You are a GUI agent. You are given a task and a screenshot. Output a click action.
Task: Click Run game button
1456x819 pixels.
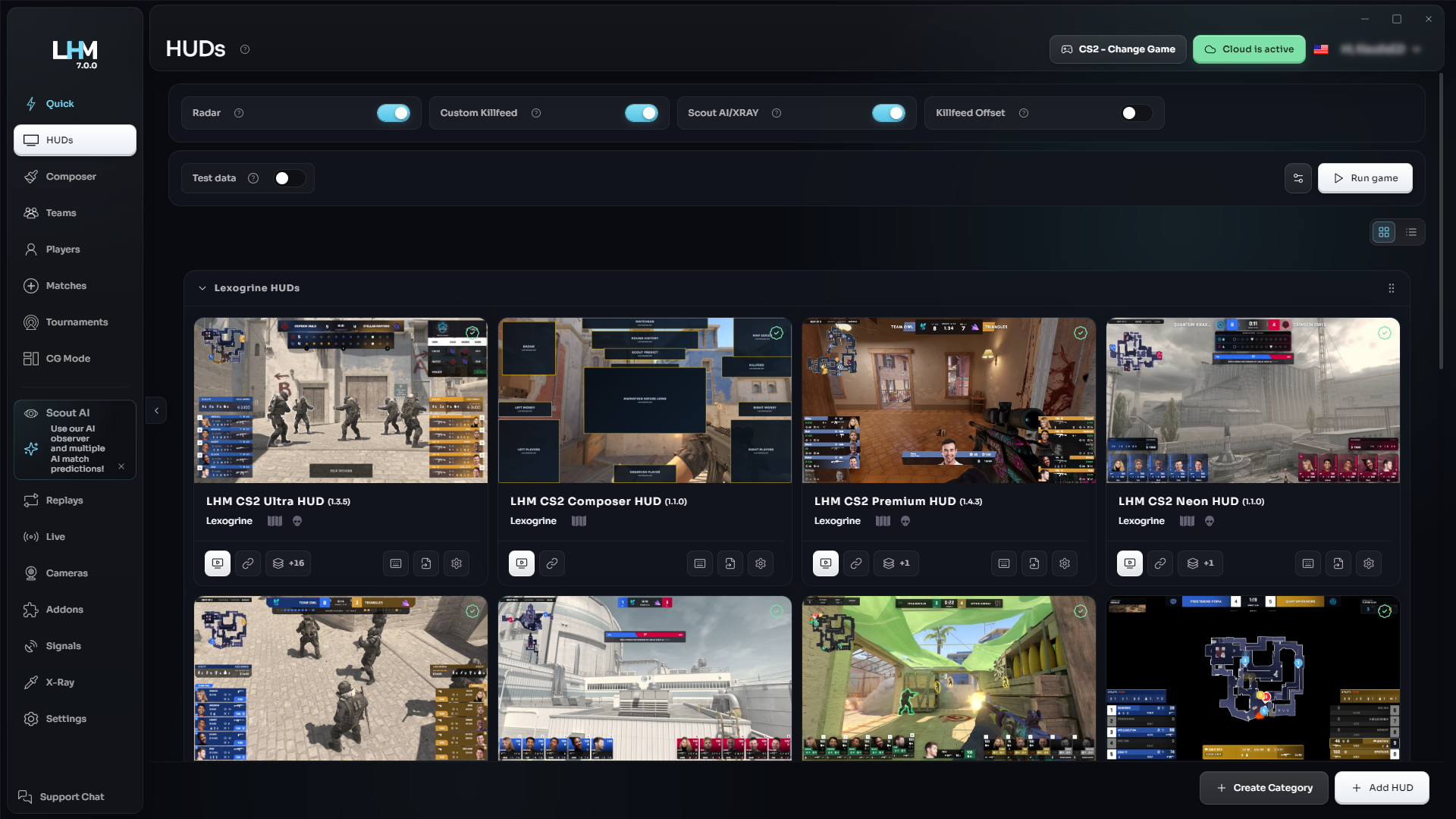pyautogui.click(x=1365, y=178)
